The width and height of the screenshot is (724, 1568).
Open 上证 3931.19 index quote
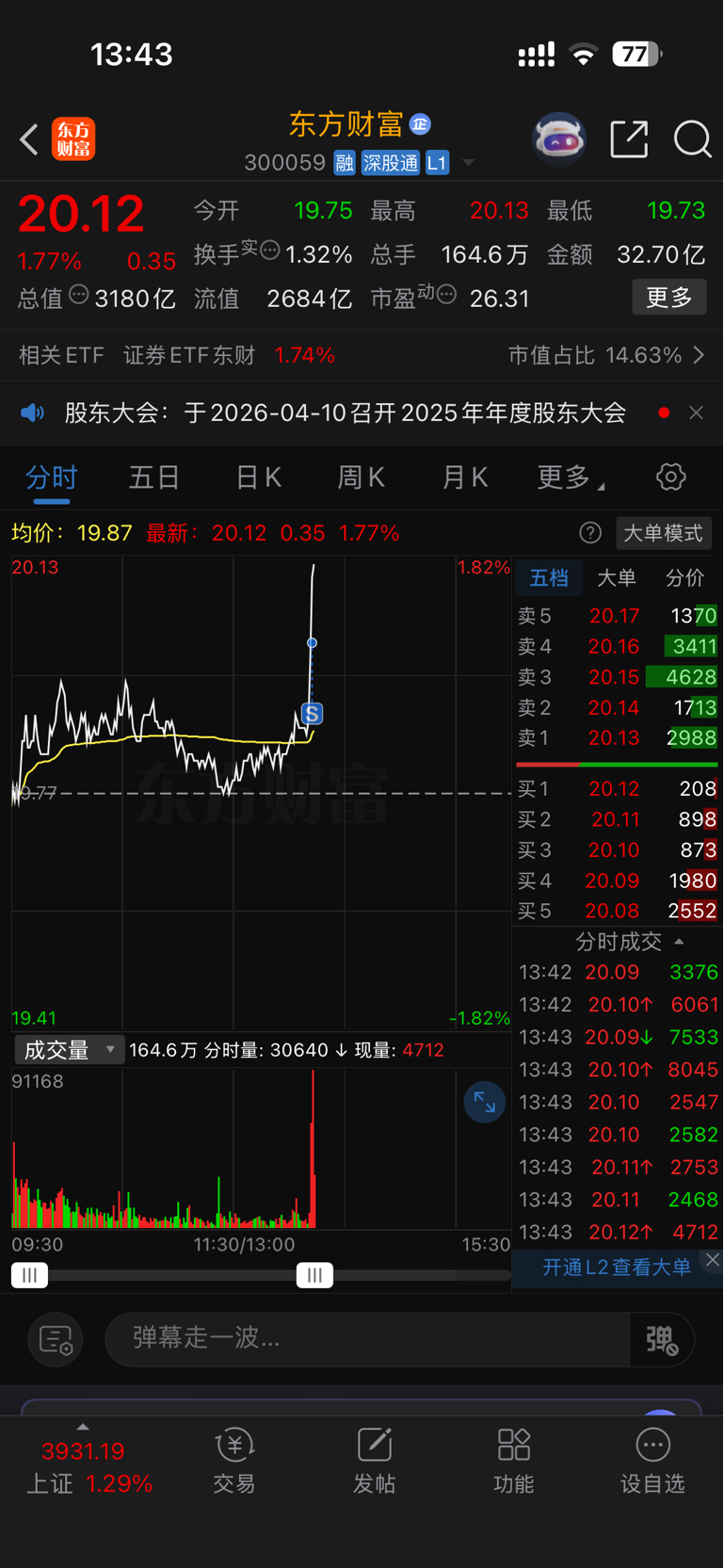[88, 1466]
